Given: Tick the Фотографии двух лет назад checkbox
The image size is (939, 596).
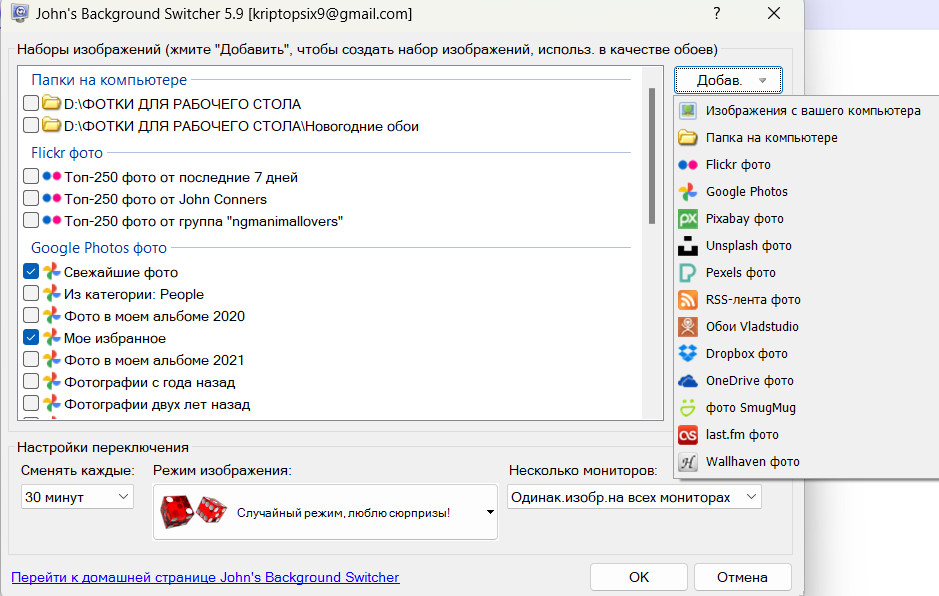Looking at the screenshot, I should click(x=31, y=404).
